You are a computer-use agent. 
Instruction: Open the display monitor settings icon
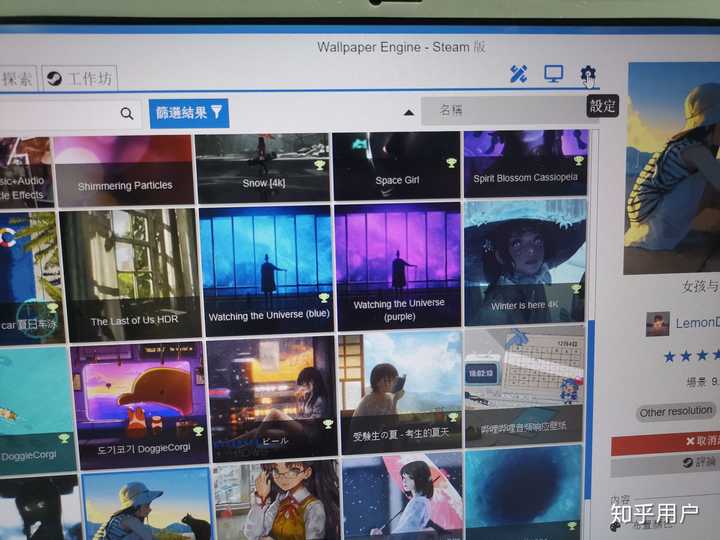pyautogui.click(x=554, y=73)
